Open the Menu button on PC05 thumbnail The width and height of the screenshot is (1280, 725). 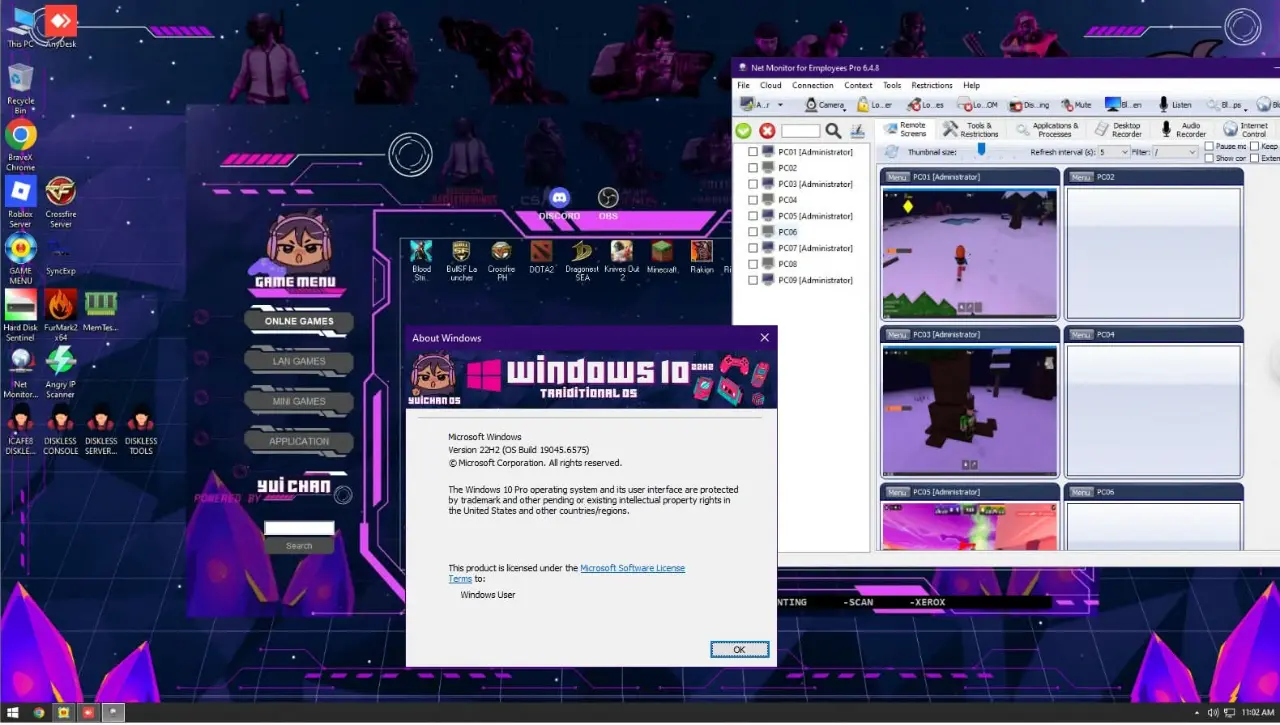[897, 492]
